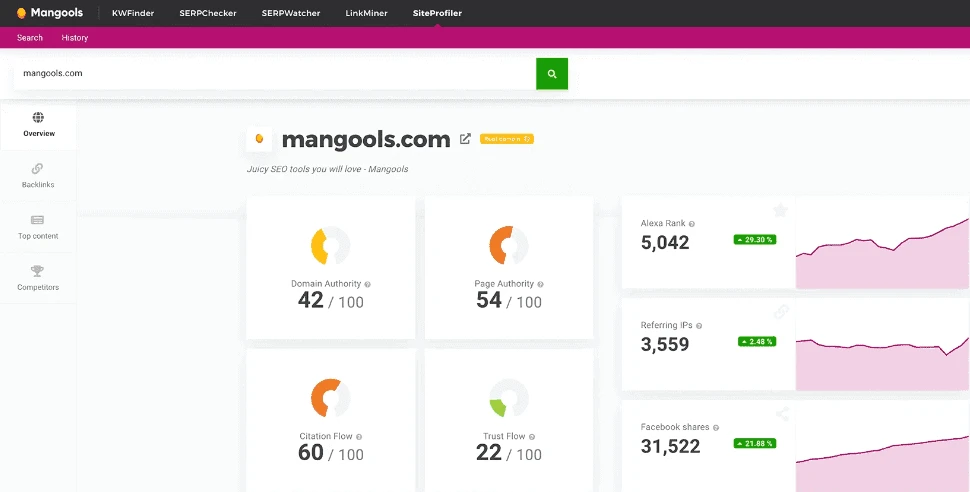Viewport: 970px width, 492px height.
Task: Click 'Juicy SEO tools you will love' description
Action: [327, 169]
